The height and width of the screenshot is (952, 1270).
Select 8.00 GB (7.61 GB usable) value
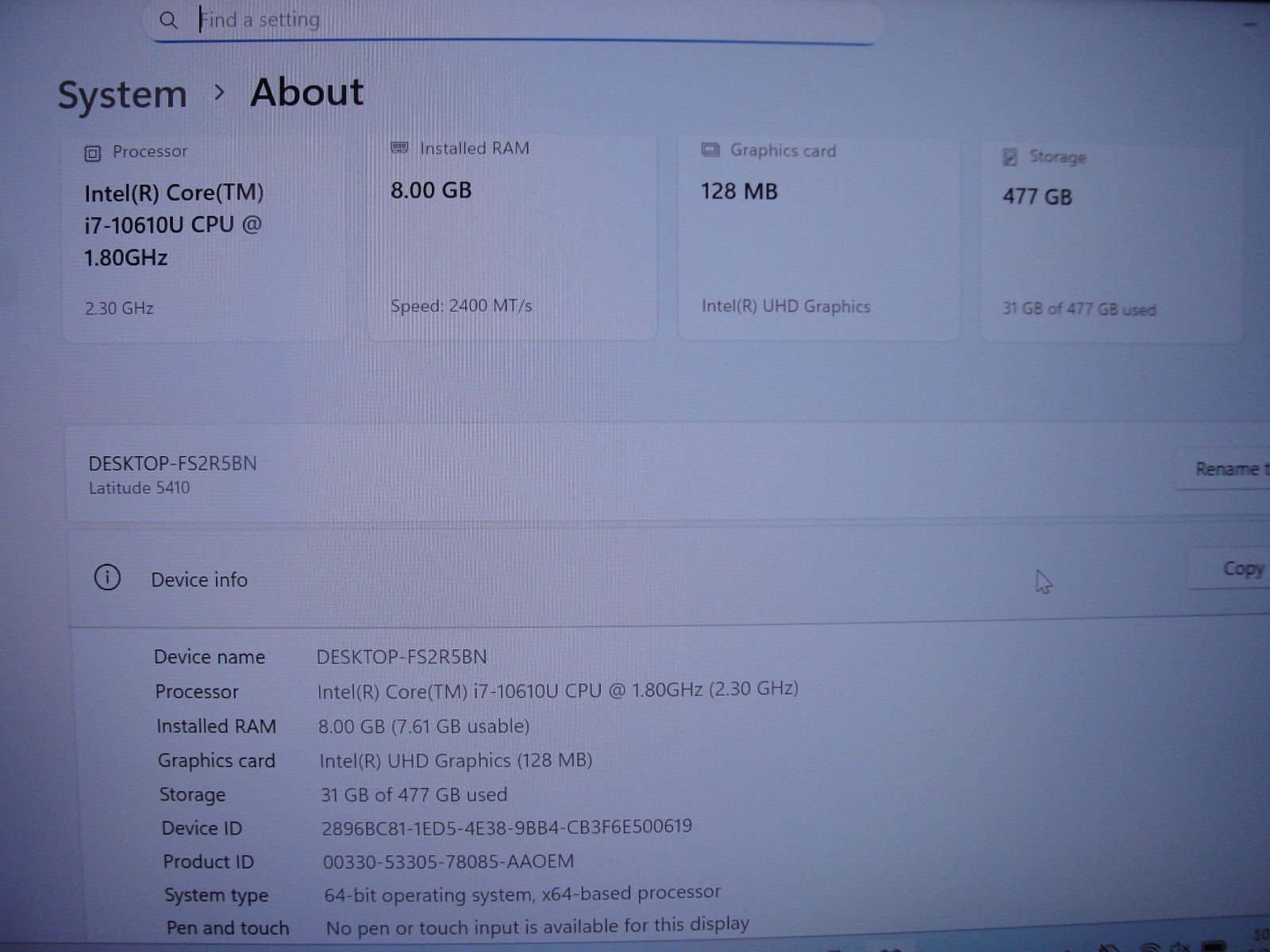point(424,727)
